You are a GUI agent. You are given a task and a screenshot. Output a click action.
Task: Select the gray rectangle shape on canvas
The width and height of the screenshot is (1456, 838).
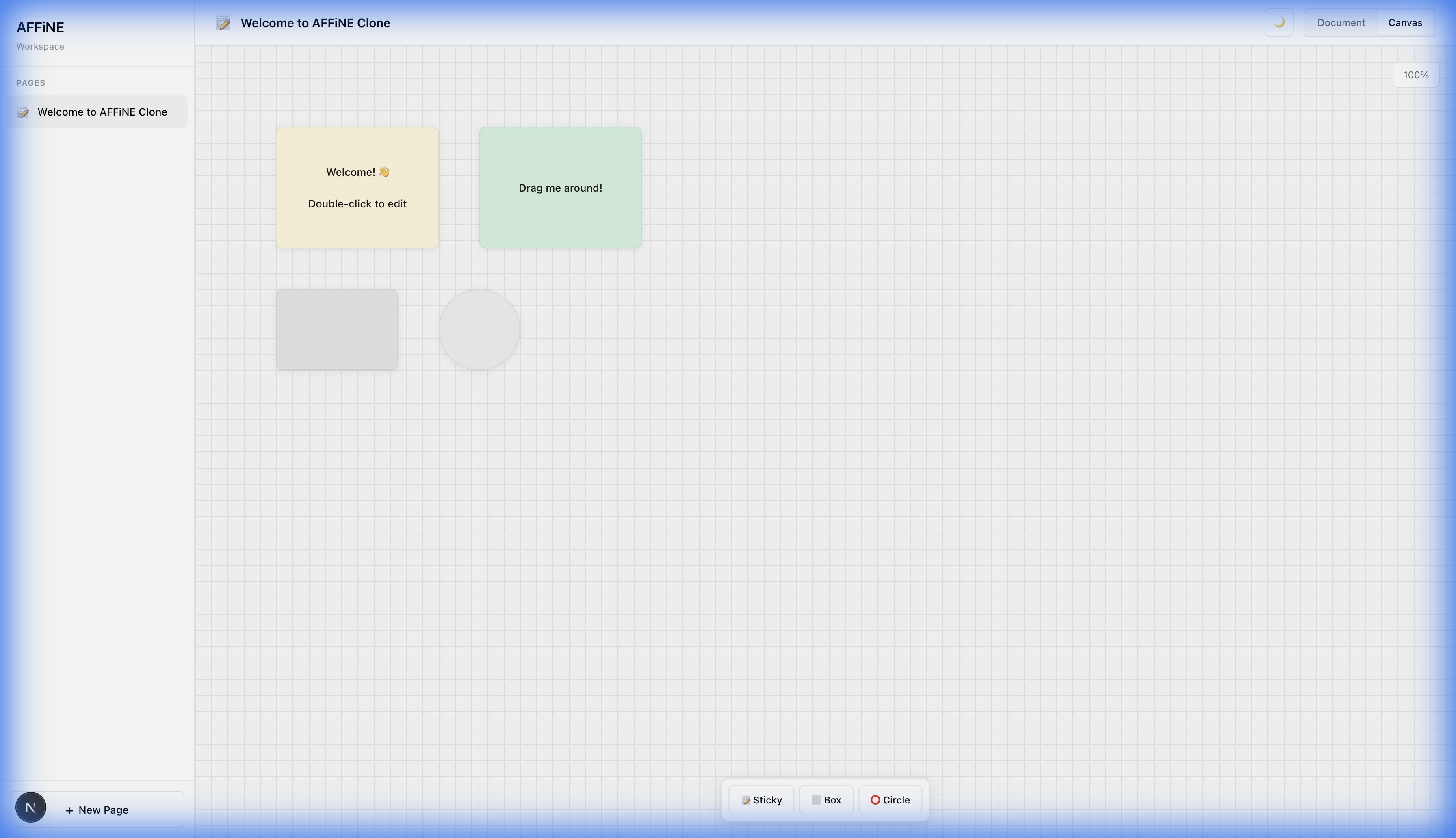pyautogui.click(x=337, y=330)
